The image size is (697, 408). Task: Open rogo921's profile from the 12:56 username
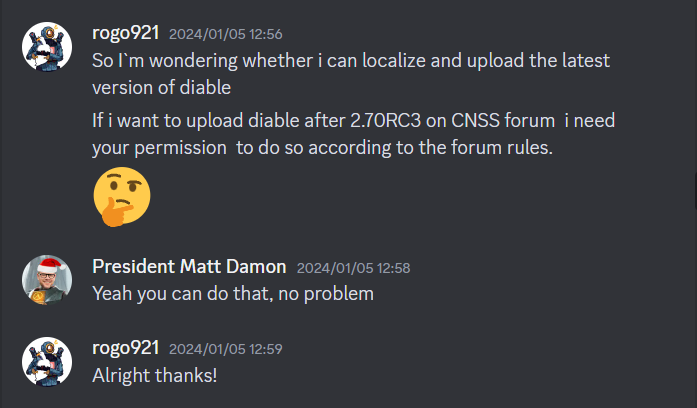coord(125,33)
